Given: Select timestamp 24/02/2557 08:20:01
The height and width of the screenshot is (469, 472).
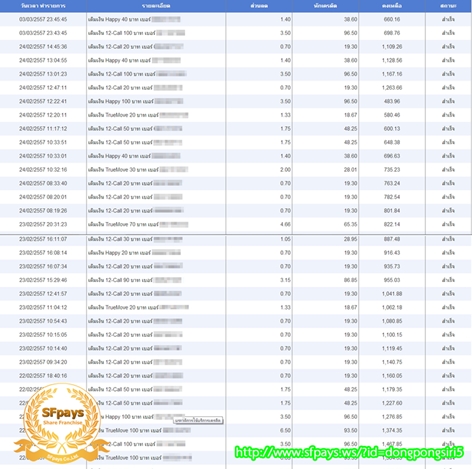Looking at the screenshot, I should coord(43,197).
